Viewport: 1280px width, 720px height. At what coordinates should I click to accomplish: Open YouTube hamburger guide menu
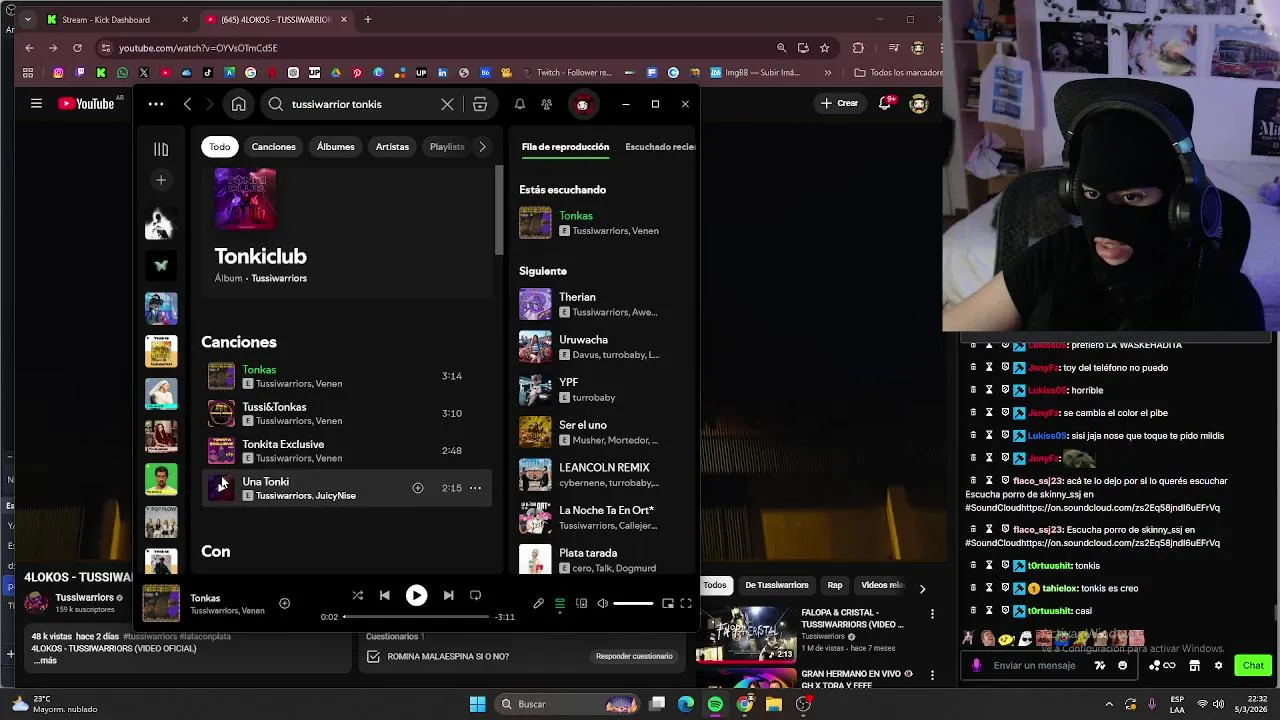36,103
